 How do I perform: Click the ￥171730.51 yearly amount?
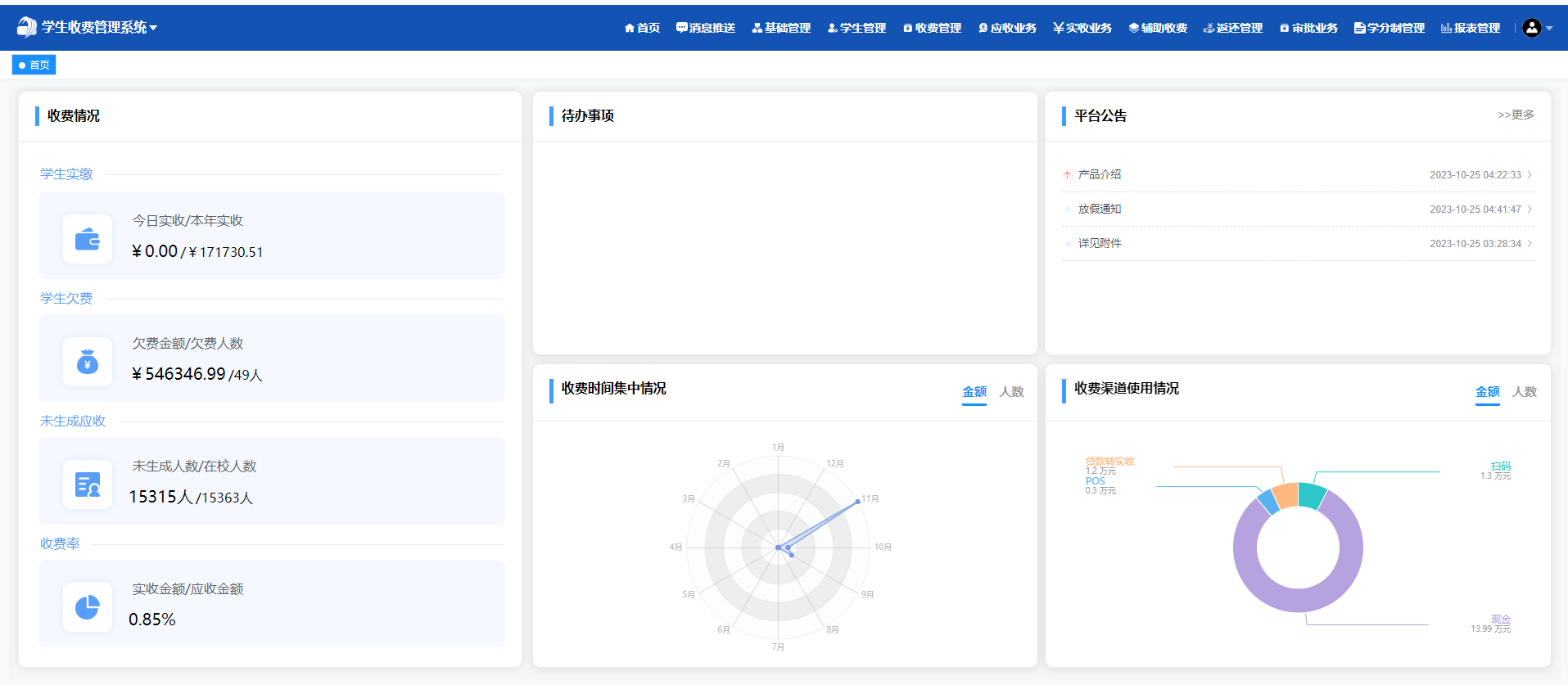226,252
